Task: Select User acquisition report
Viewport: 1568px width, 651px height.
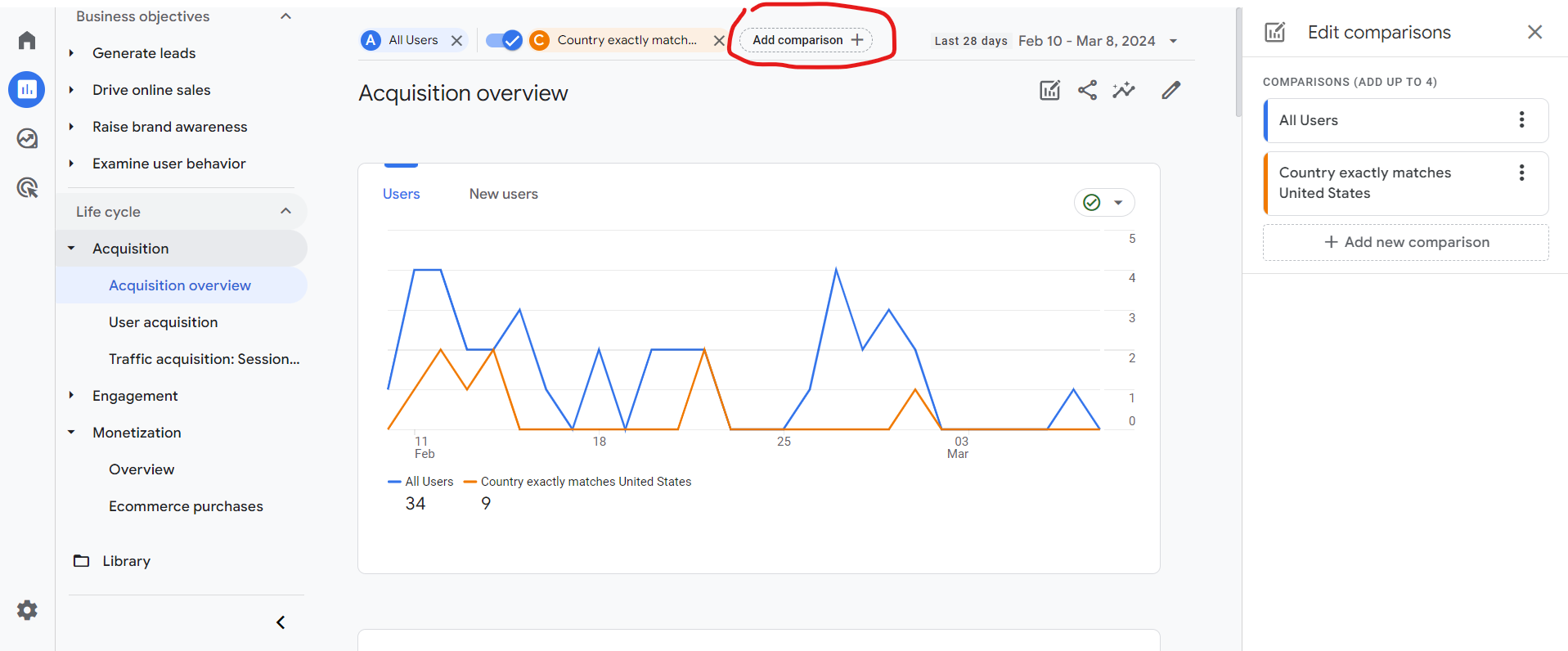Action: [x=163, y=322]
